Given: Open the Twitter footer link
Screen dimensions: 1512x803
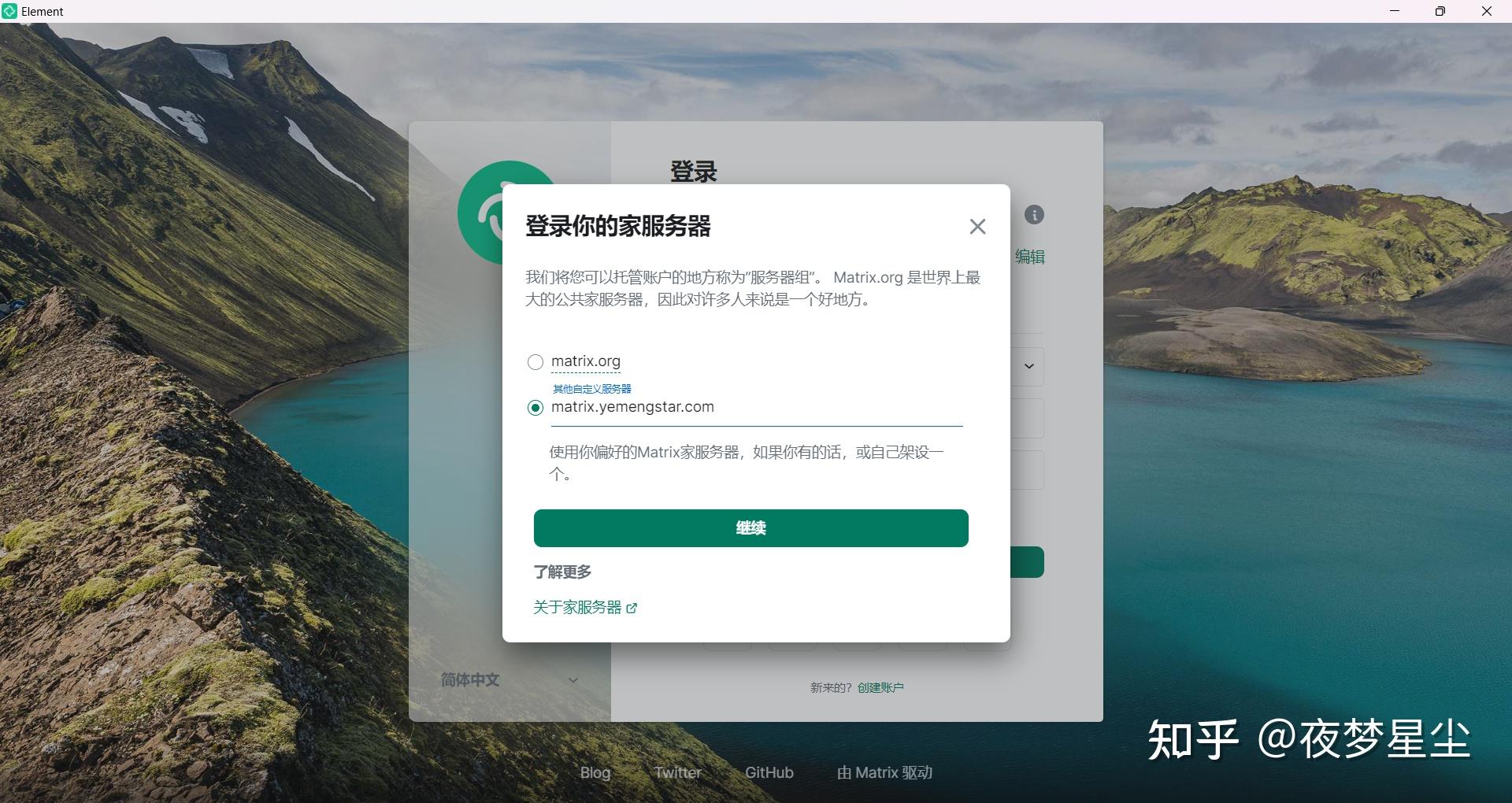Looking at the screenshot, I should pyautogui.click(x=677, y=772).
